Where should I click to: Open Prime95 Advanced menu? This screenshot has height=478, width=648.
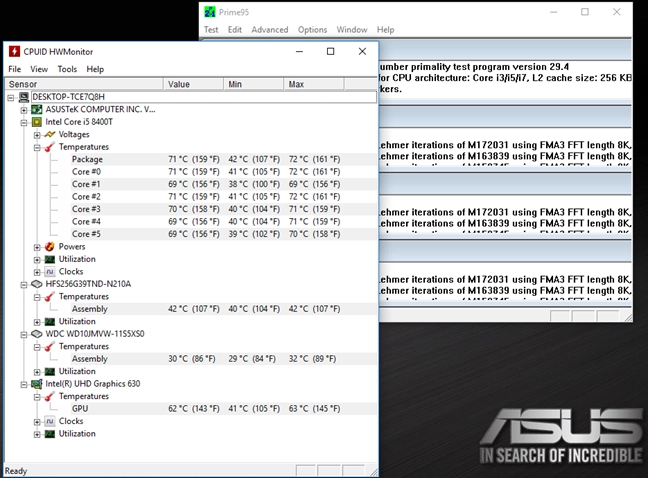pos(270,30)
